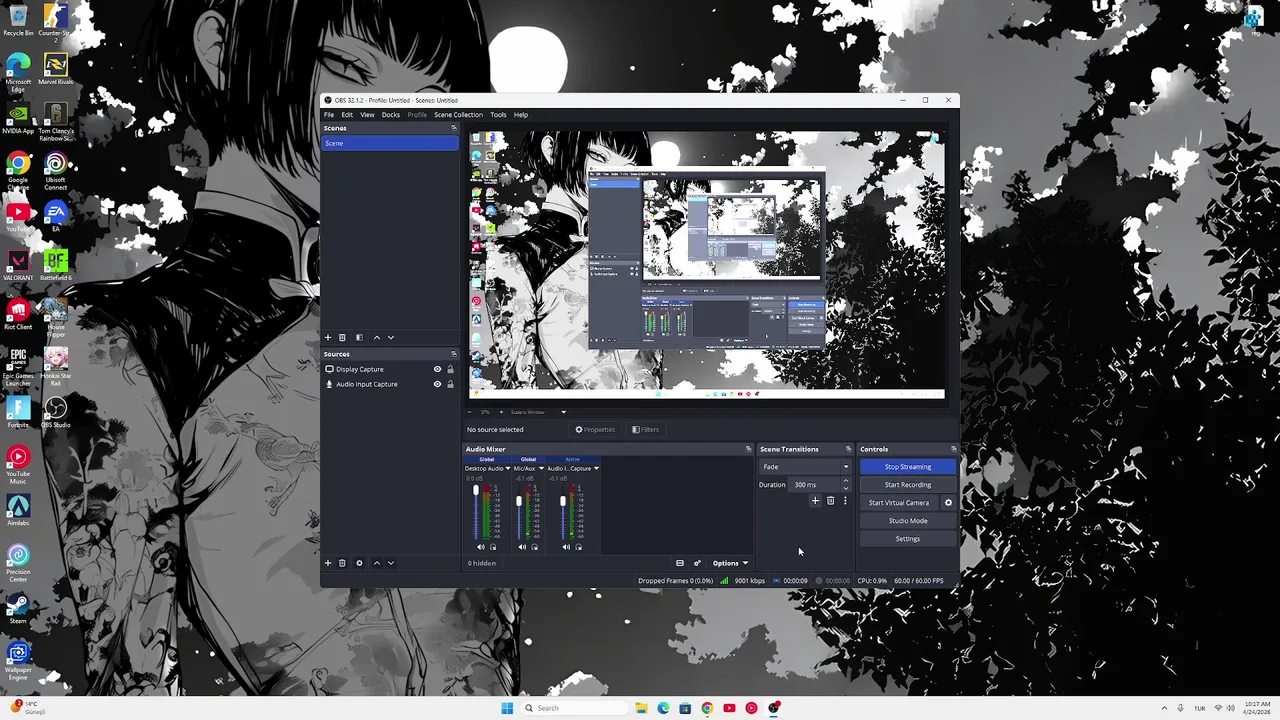Enable Studio Mode

click(x=908, y=521)
